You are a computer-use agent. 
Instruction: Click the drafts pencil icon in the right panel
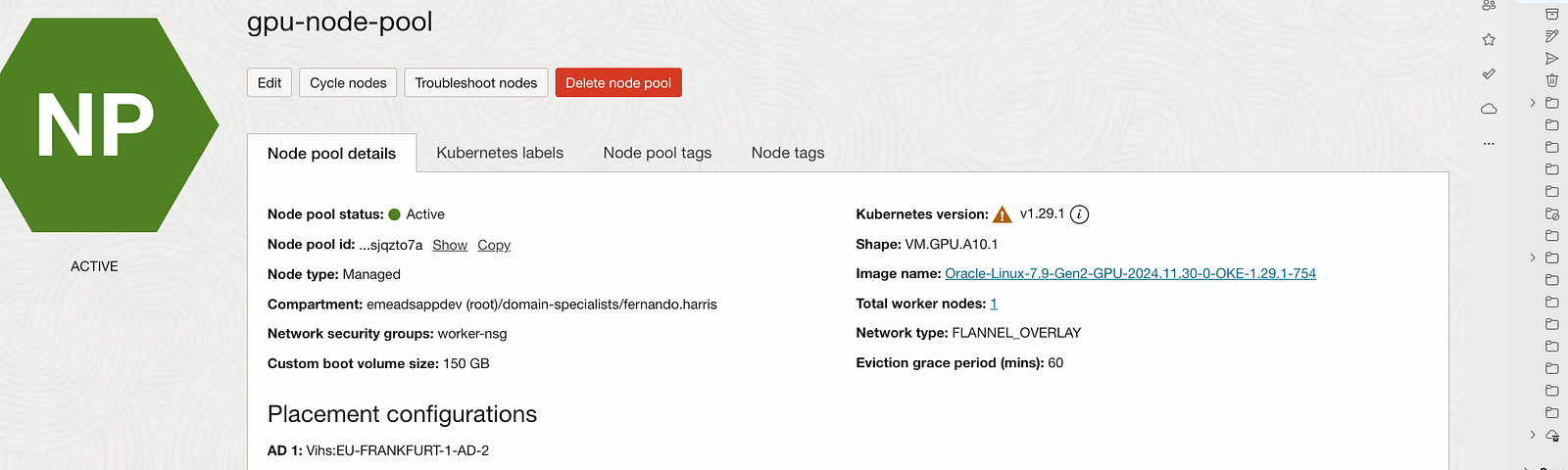coord(1551,36)
